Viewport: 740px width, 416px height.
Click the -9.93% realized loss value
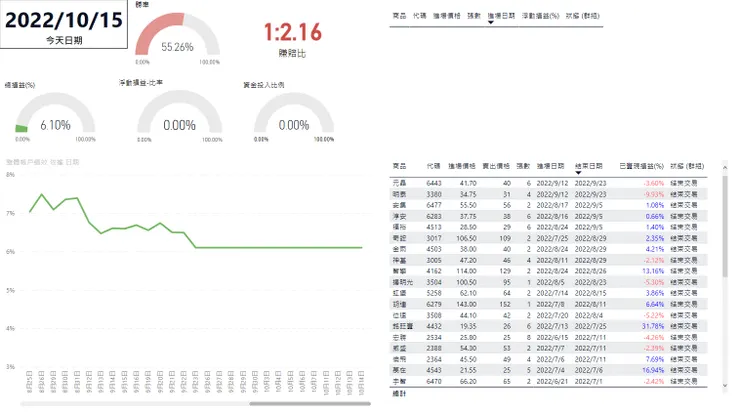(x=654, y=194)
